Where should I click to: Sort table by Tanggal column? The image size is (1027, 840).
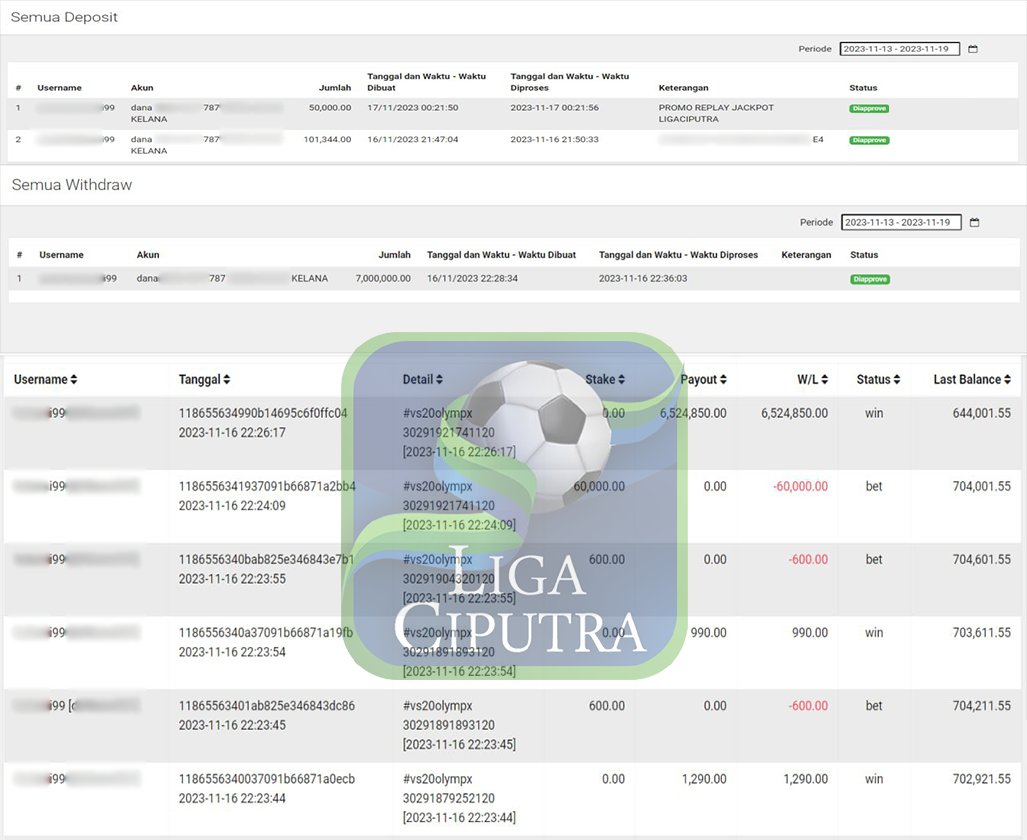pyautogui.click(x=204, y=379)
